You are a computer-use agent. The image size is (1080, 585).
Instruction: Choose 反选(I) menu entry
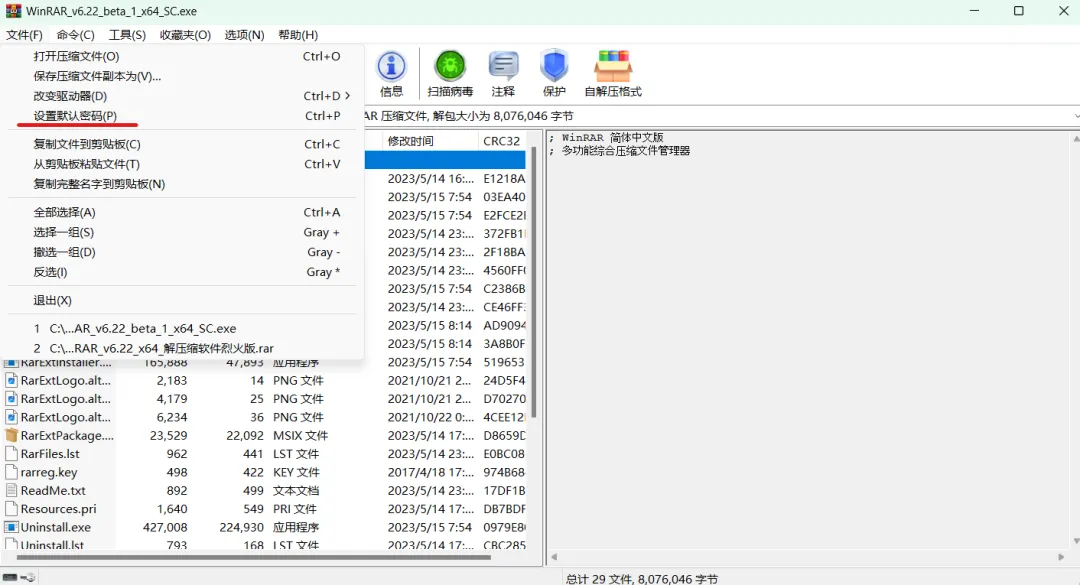coord(182,272)
